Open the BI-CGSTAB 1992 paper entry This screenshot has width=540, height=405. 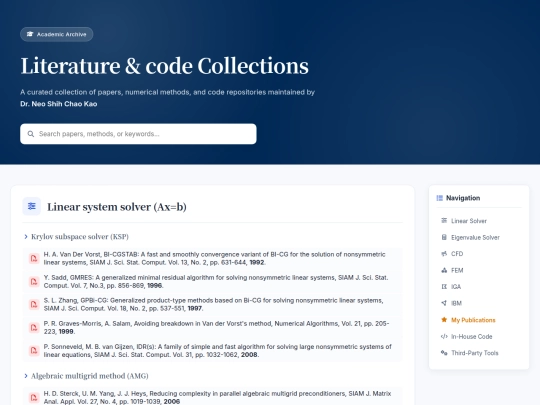212,258
